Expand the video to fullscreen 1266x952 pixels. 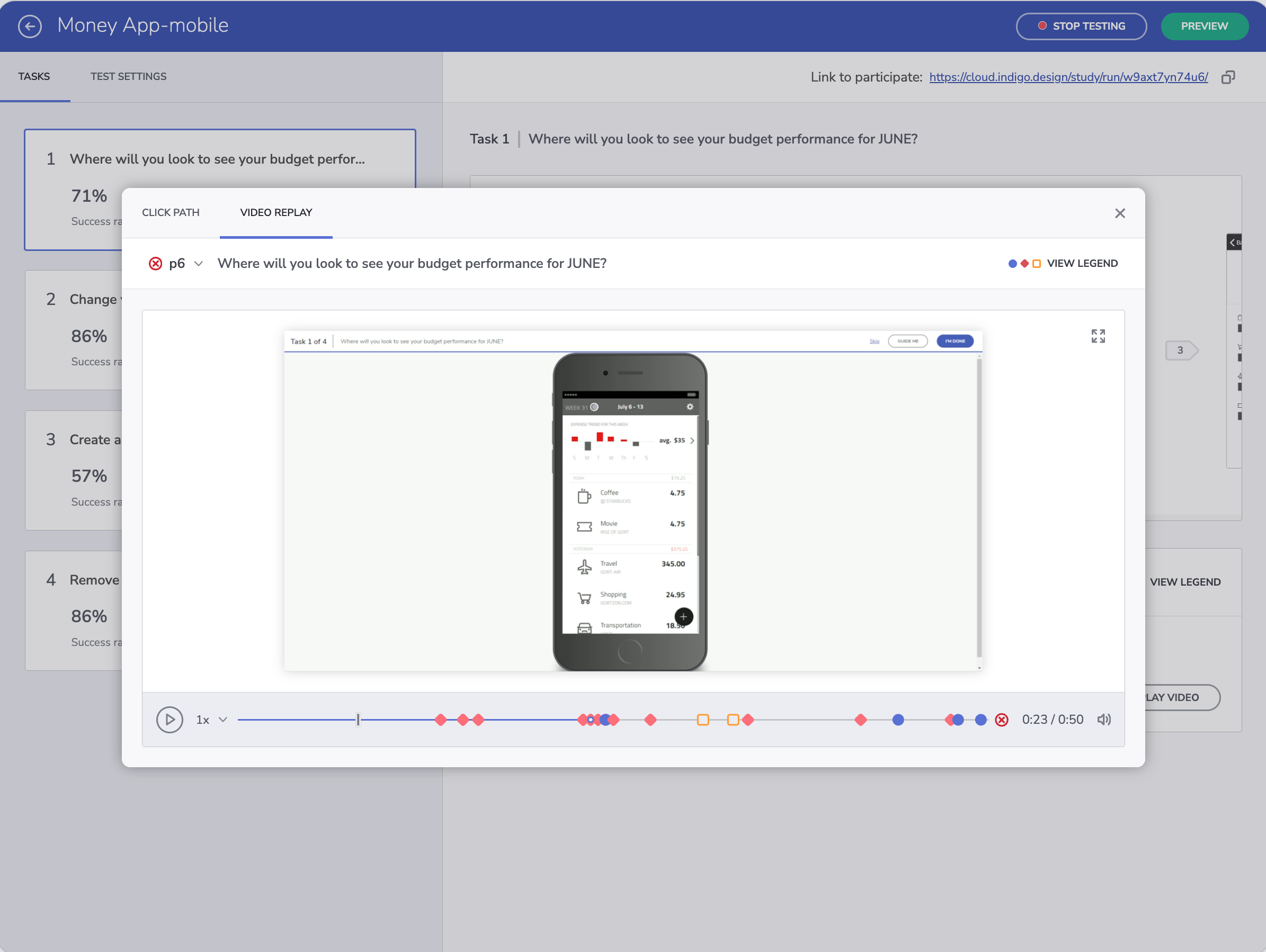click(1098, 336)
